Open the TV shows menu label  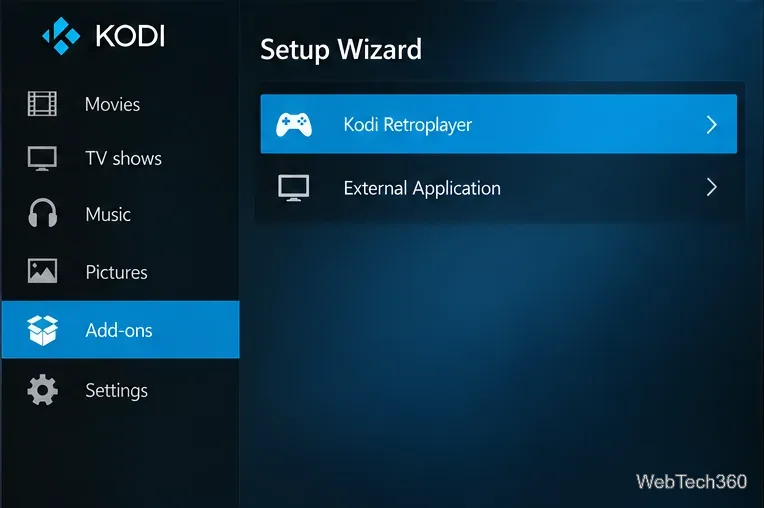click(123, 158)
